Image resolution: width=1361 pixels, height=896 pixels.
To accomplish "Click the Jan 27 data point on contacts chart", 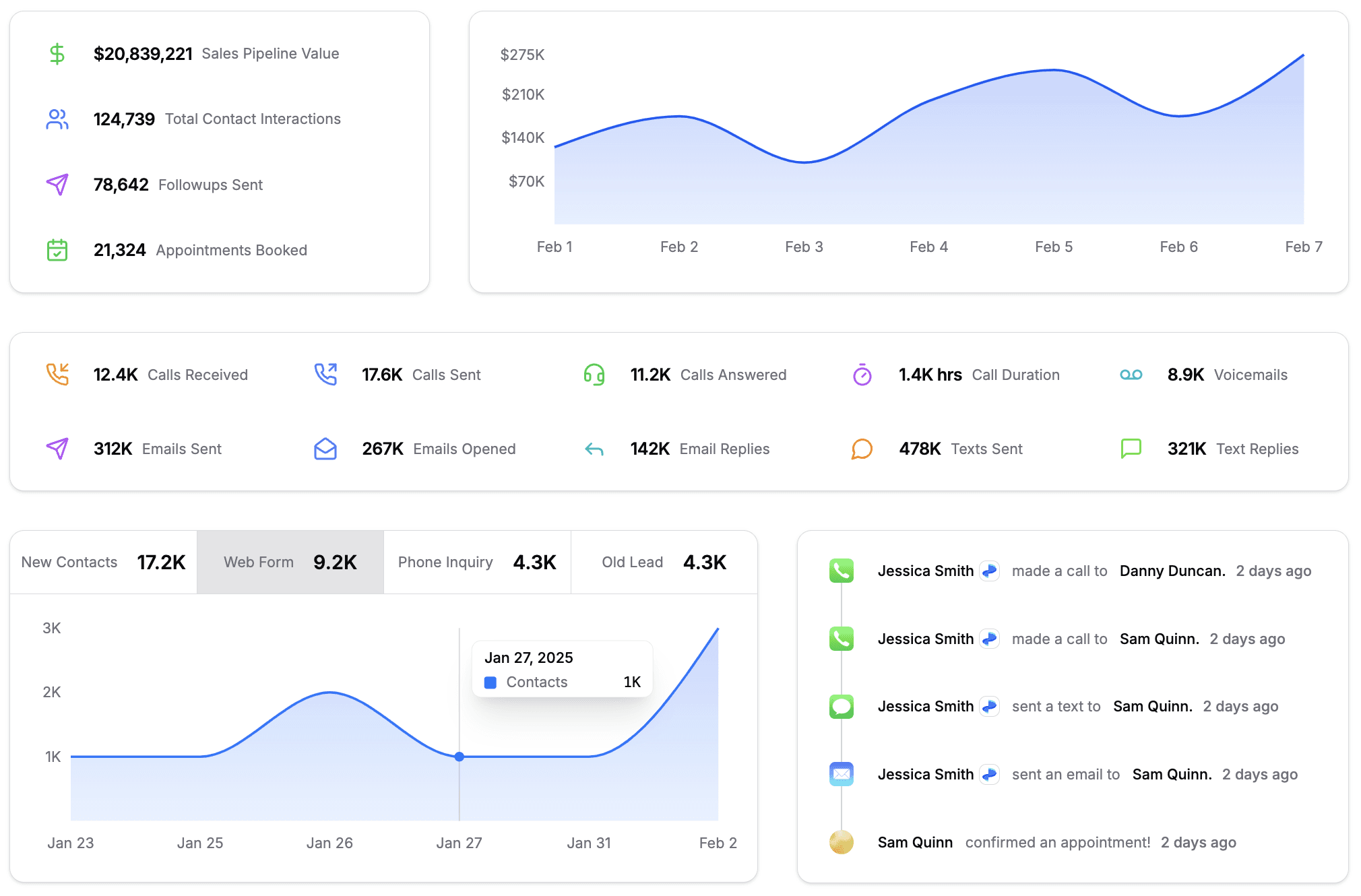I will (x=460, y=757).
